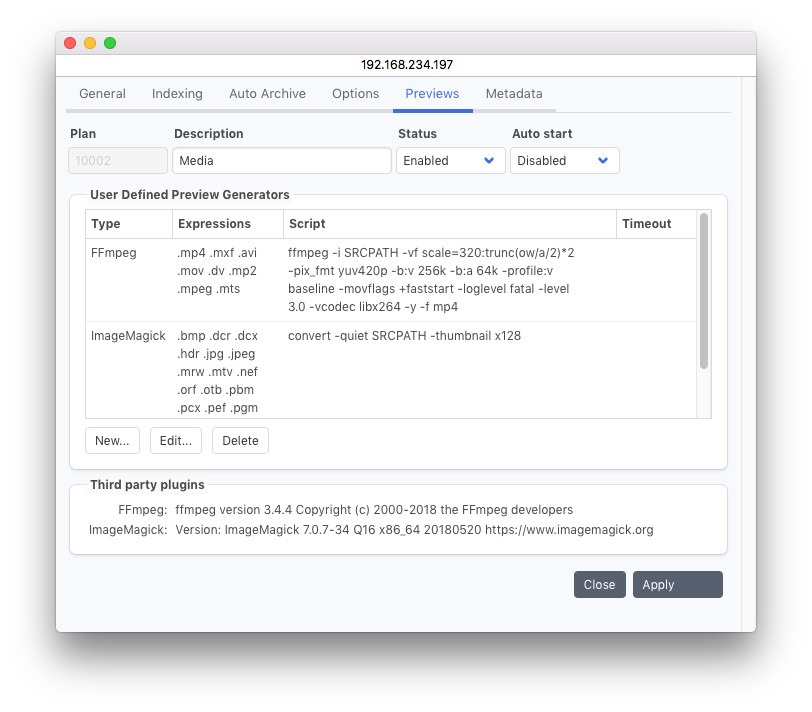Click the Description text field
812x712 pixels.
click(x=281, y=161)
